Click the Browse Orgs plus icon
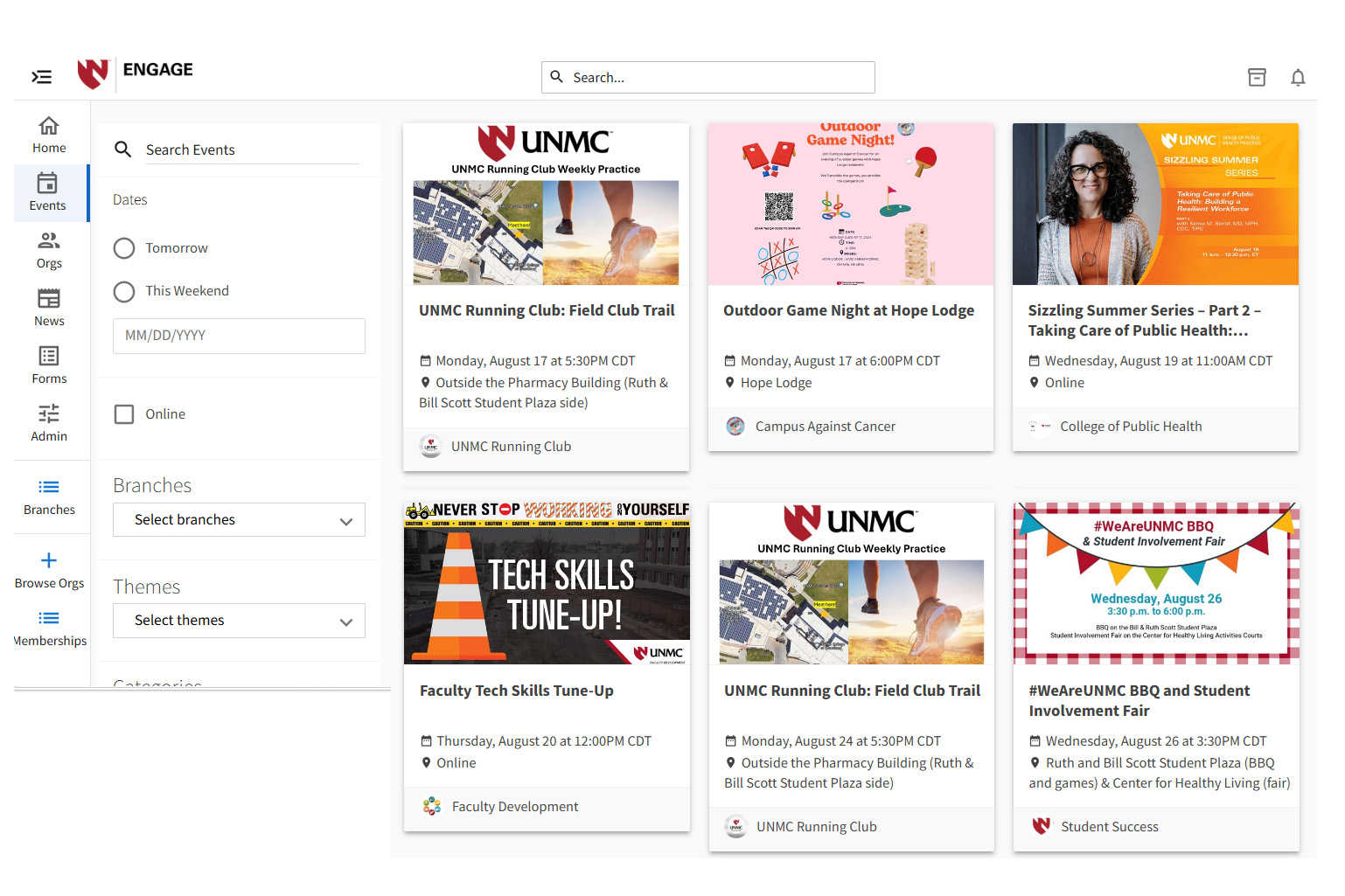The height and width of the screenshot is (896, 1345). [49, 560]
